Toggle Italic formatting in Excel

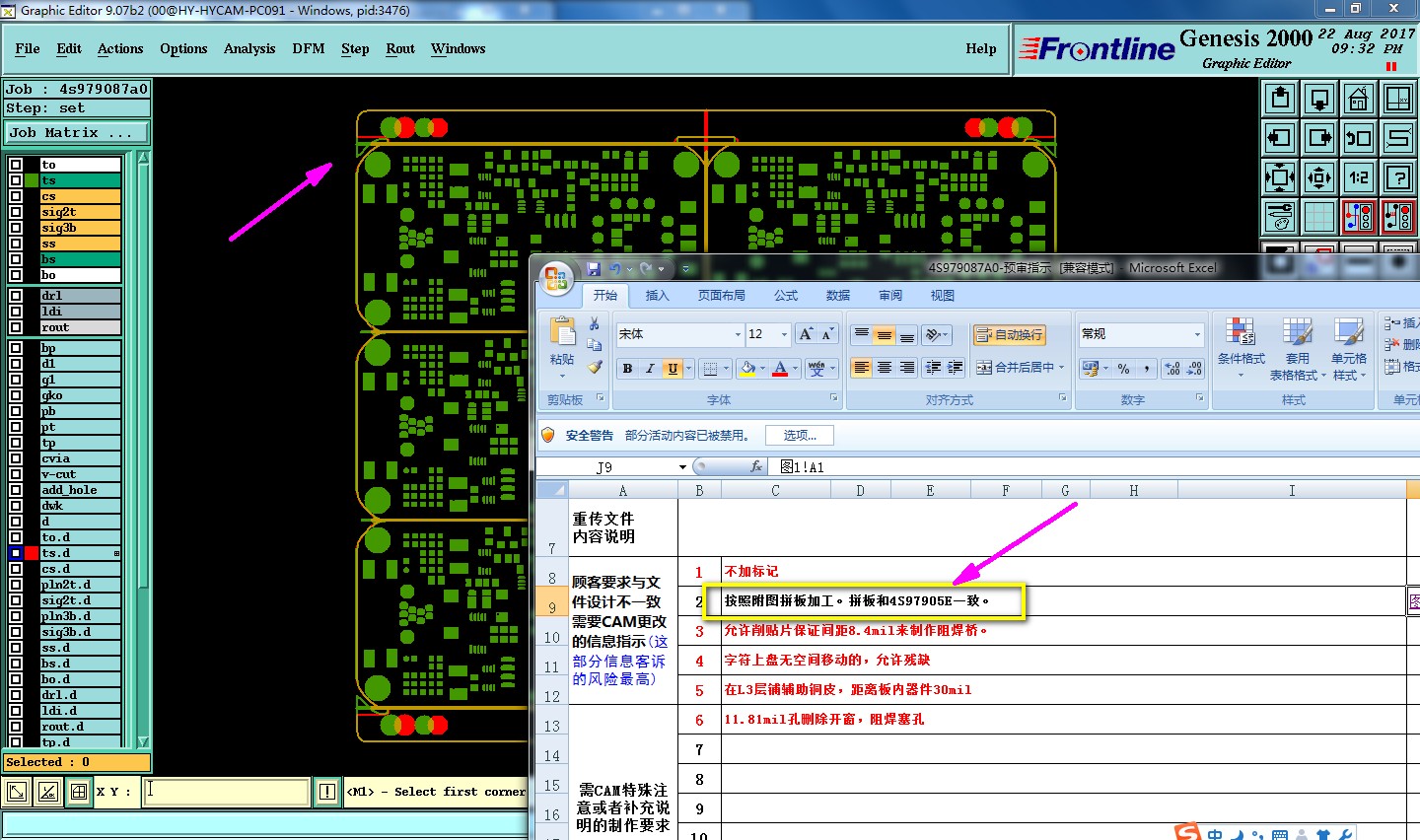click(650, 368)
